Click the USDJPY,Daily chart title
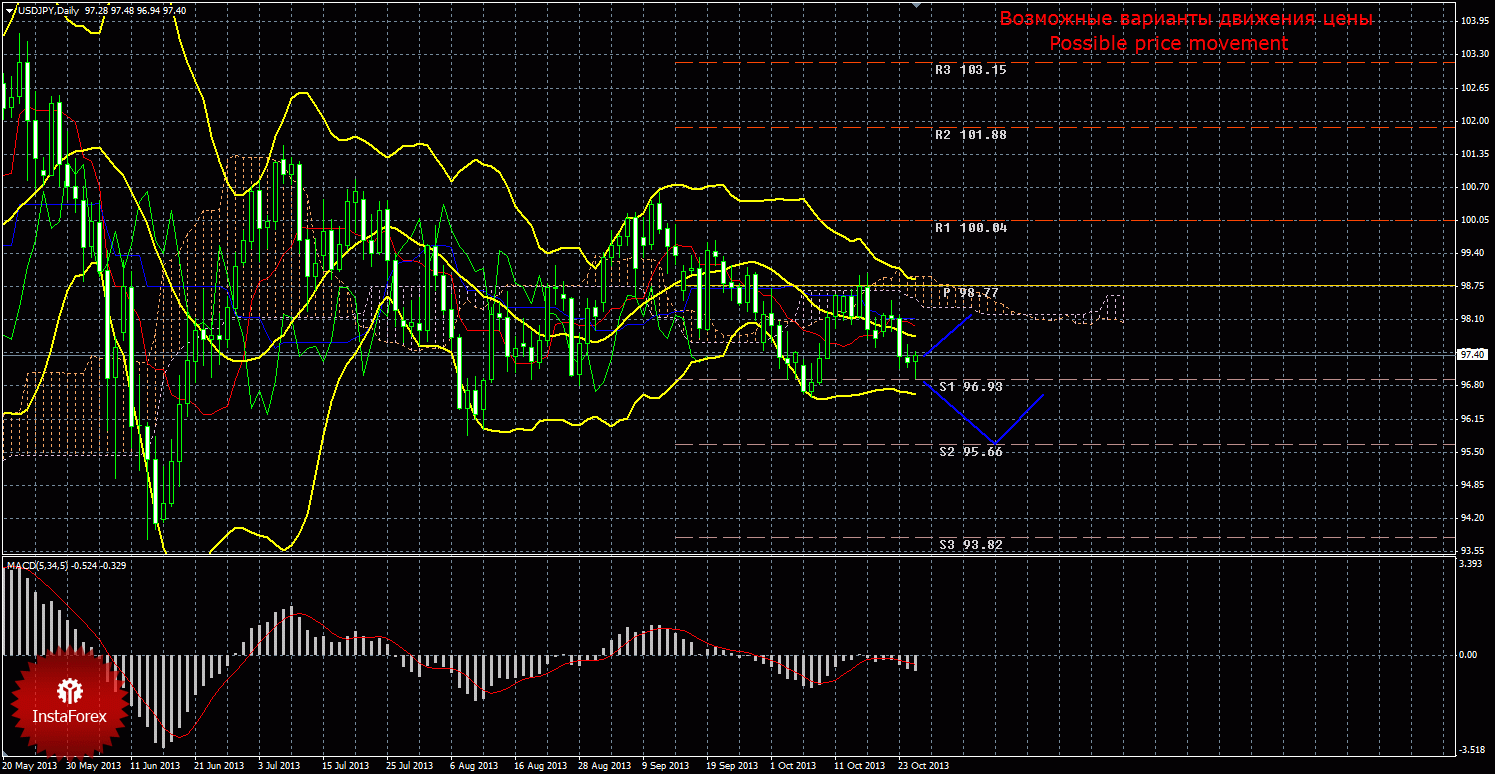The width and height of the screenshot is (1495, 774). 46,10
